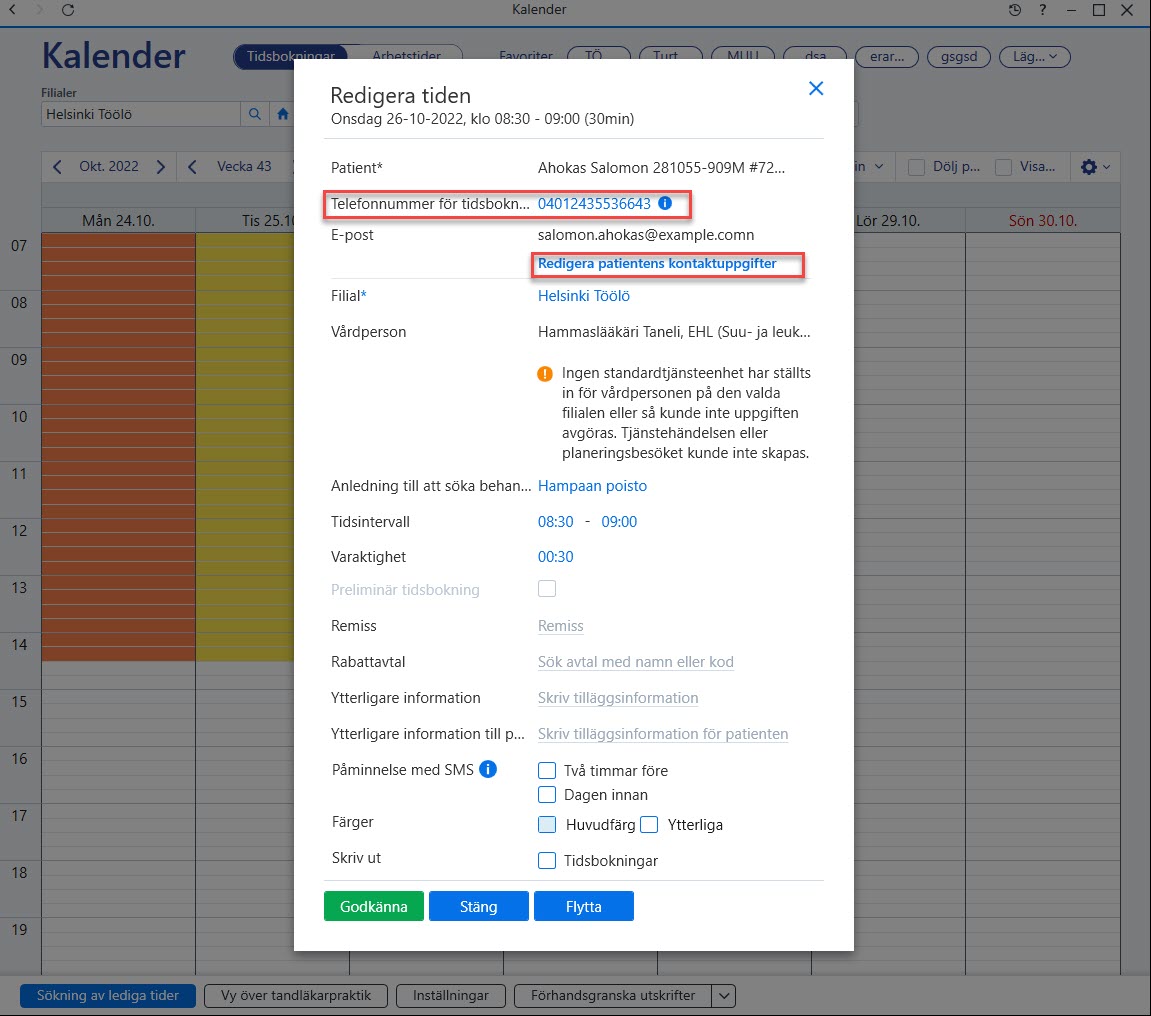
Task: Enable the Två timmar före SMS reminder
Action: 547,770
